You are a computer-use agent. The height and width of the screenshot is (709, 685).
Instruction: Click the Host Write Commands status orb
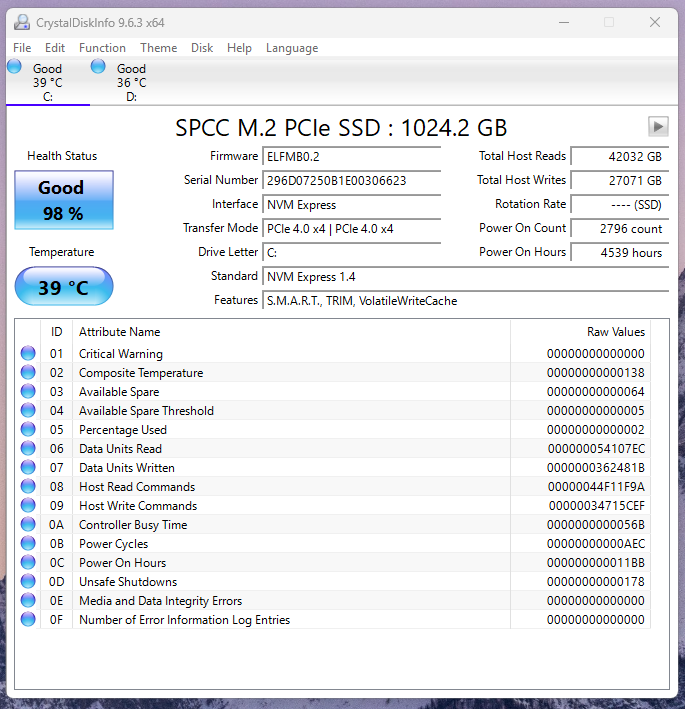28,505
